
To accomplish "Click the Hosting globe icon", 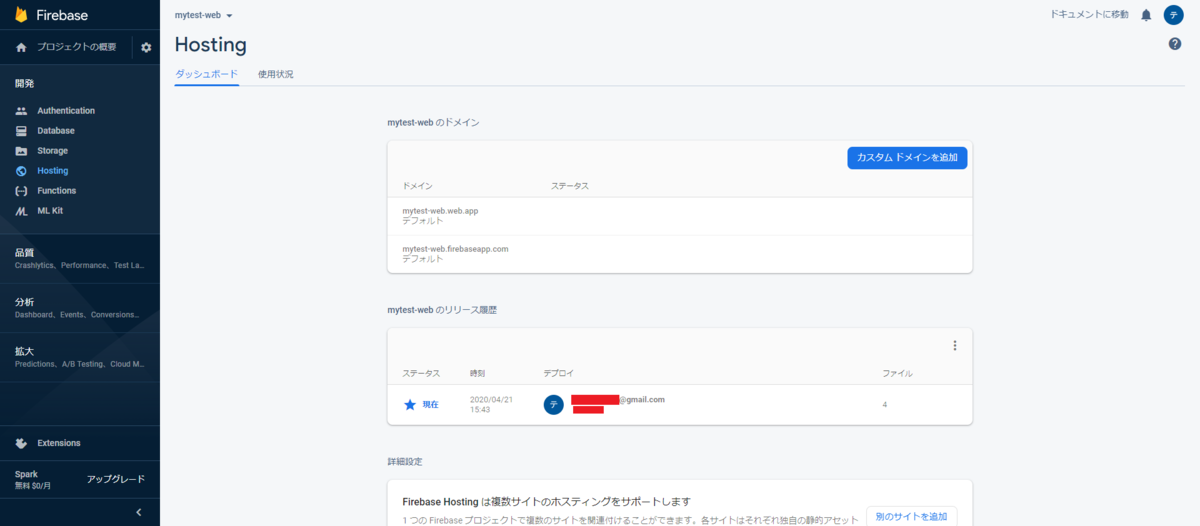I will tap(21, 171).
